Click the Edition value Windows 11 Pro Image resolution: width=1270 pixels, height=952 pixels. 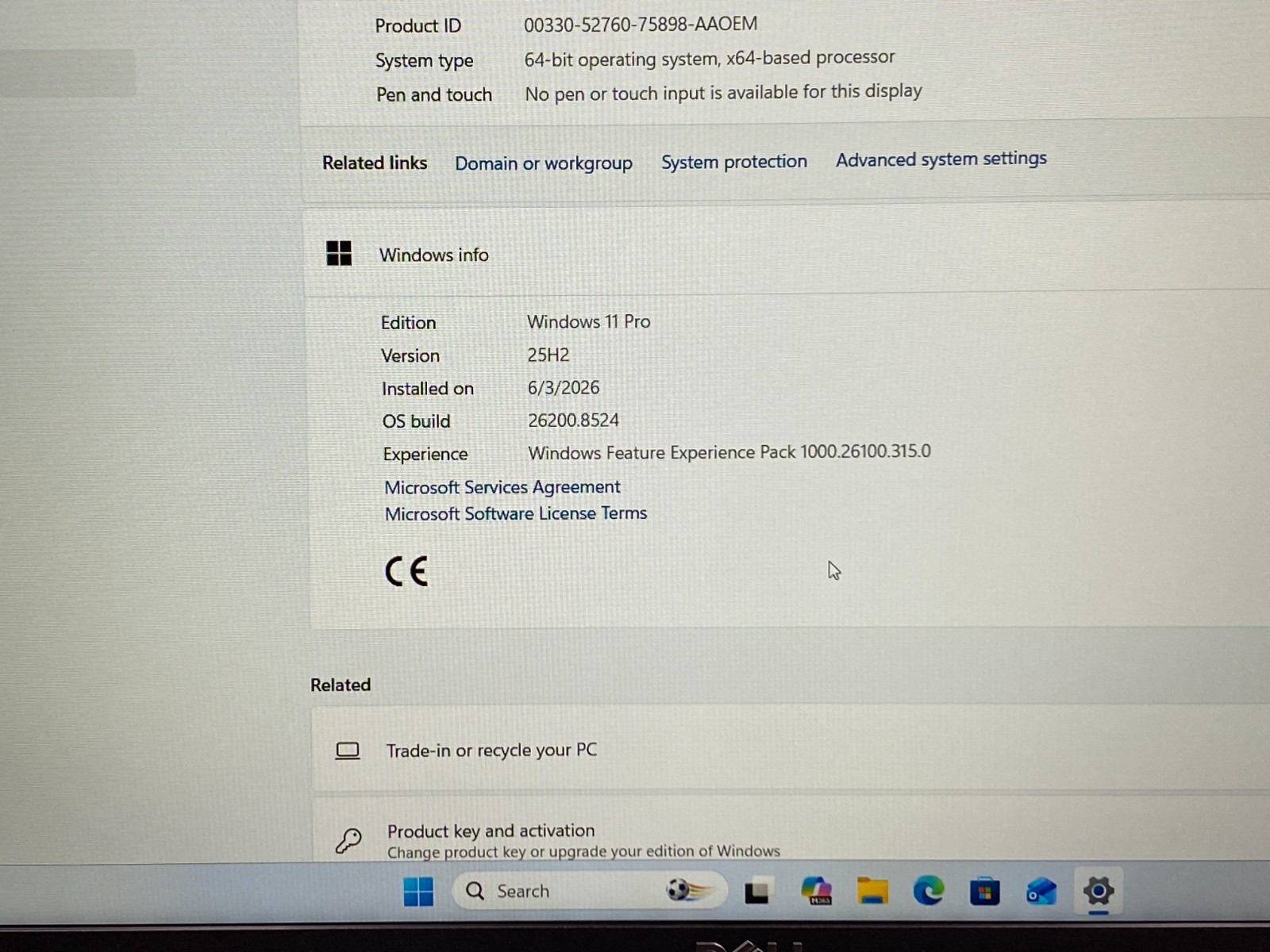[x=589, y=321]
